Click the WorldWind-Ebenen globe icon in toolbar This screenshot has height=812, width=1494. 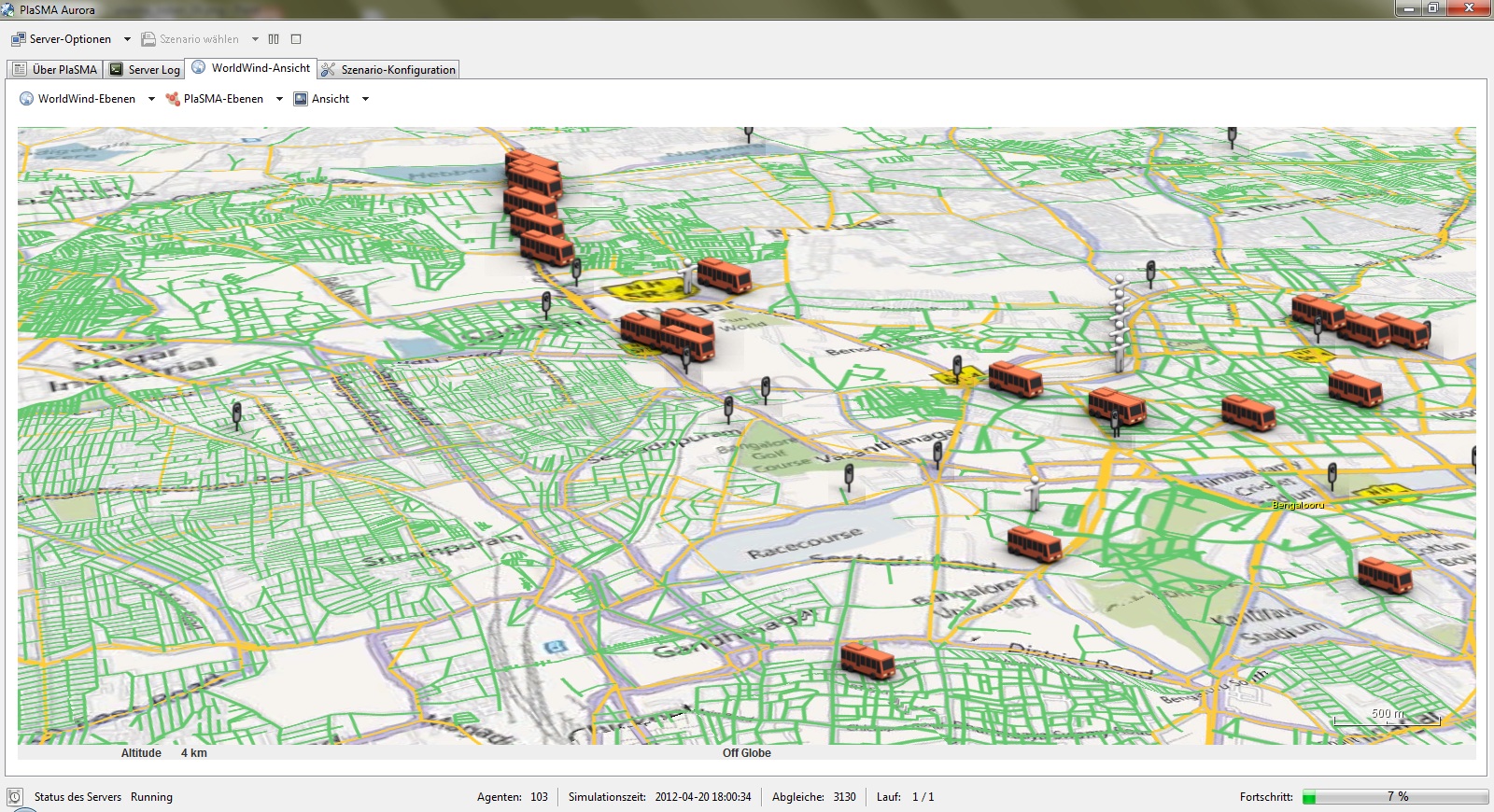26,99
